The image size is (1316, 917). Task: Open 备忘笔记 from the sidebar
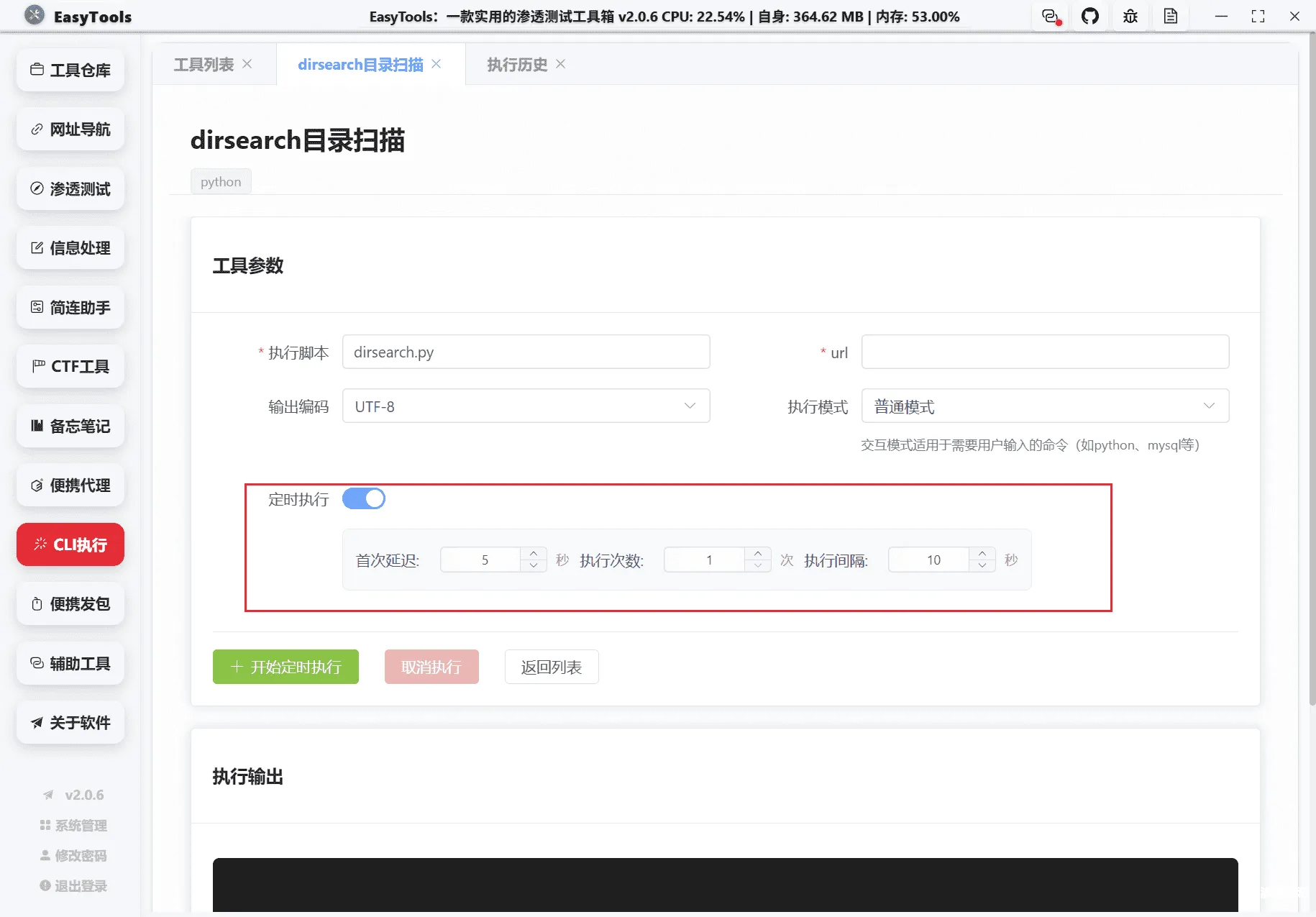click(x=70, y=426)
